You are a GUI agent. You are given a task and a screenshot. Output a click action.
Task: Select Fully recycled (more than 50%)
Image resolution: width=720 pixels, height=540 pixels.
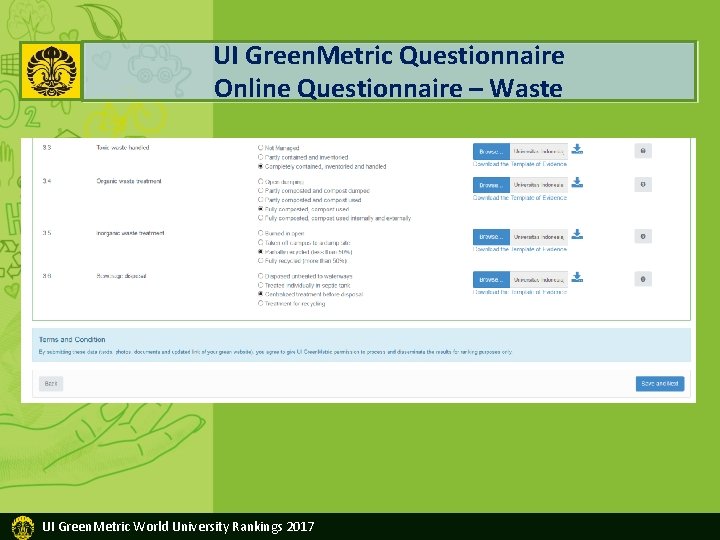[x=260, y=261]
